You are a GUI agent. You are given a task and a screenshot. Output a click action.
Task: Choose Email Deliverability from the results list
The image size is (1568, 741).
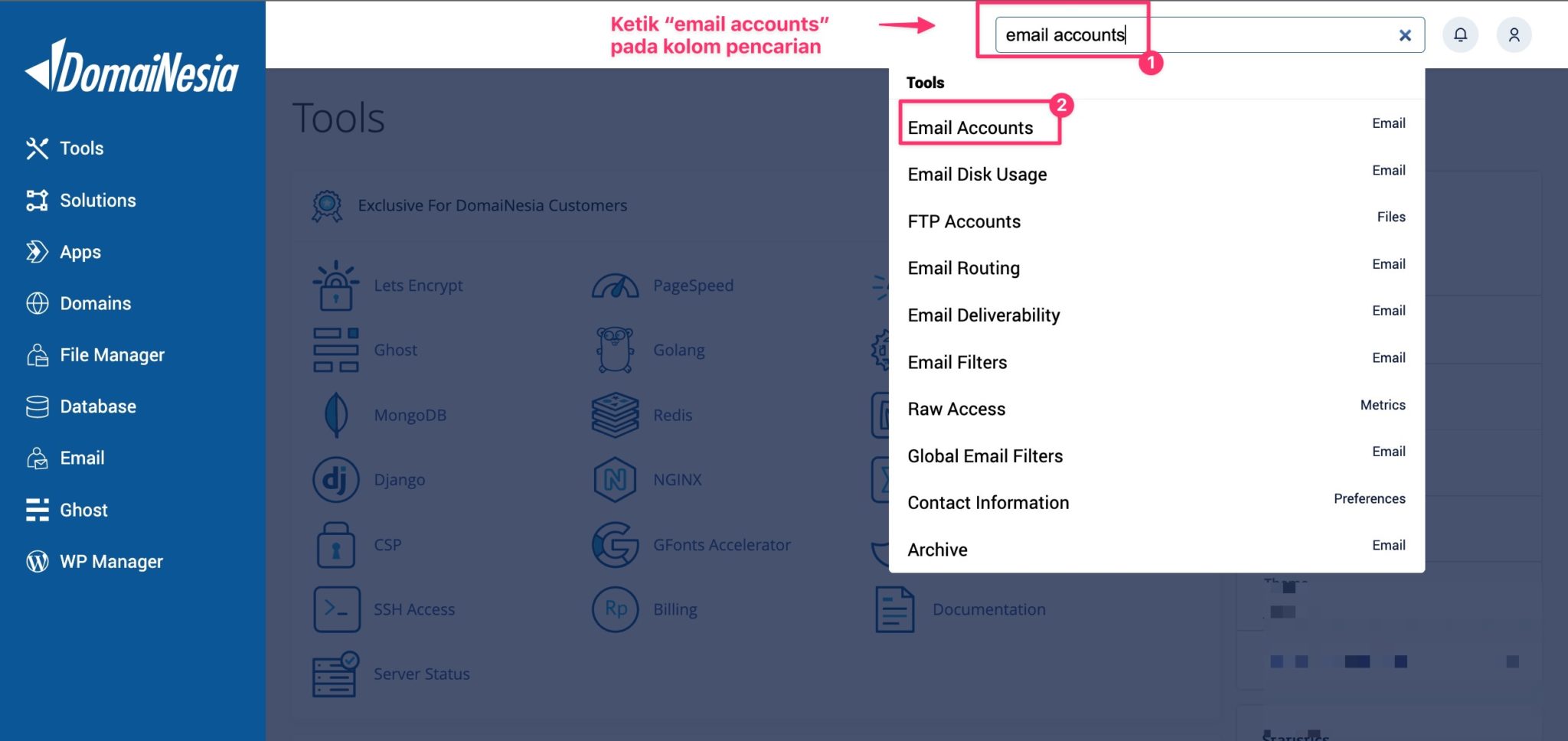(983, 315)
